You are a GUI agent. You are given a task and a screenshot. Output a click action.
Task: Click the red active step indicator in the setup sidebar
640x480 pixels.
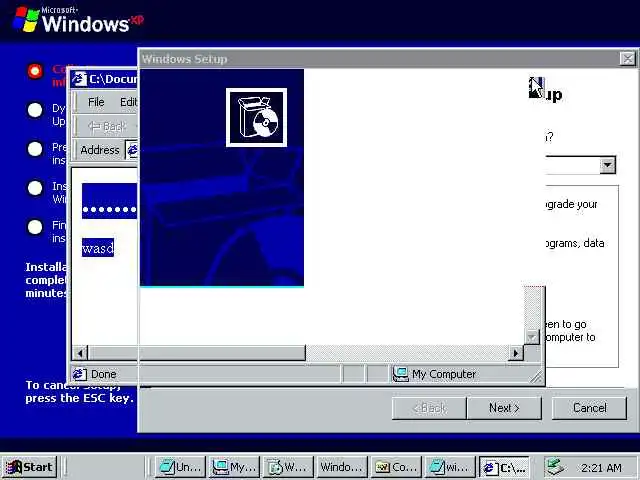click(35, 71)
